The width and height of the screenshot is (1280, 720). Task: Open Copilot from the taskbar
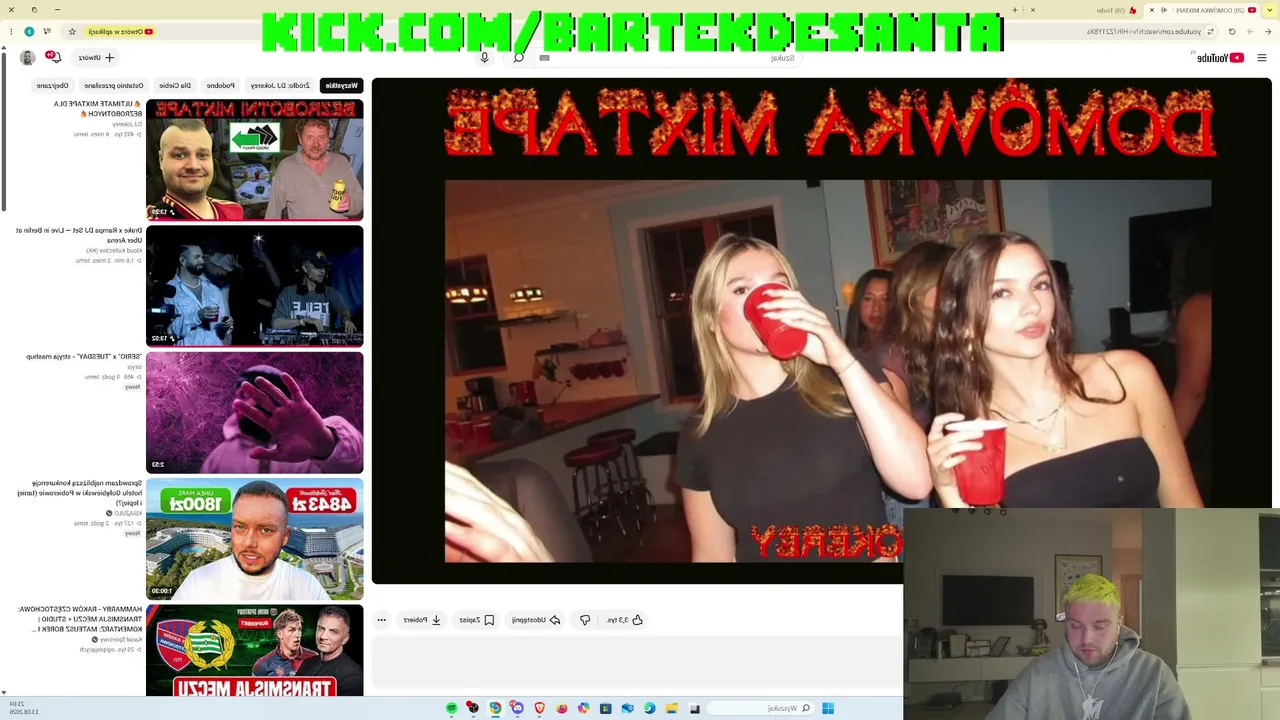tap(584, 709)
